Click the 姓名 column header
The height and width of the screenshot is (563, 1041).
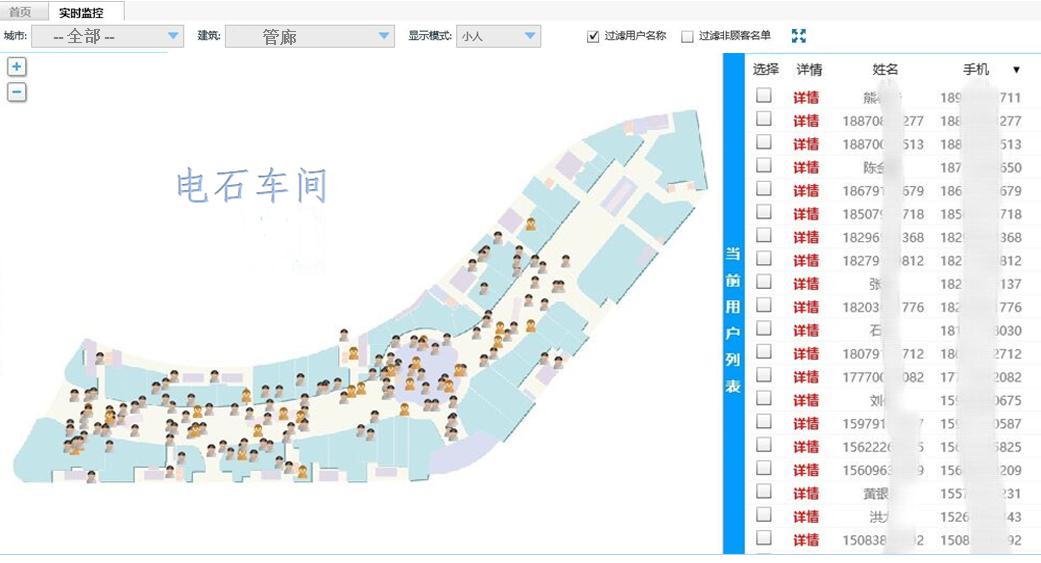(x=885, y=70)
